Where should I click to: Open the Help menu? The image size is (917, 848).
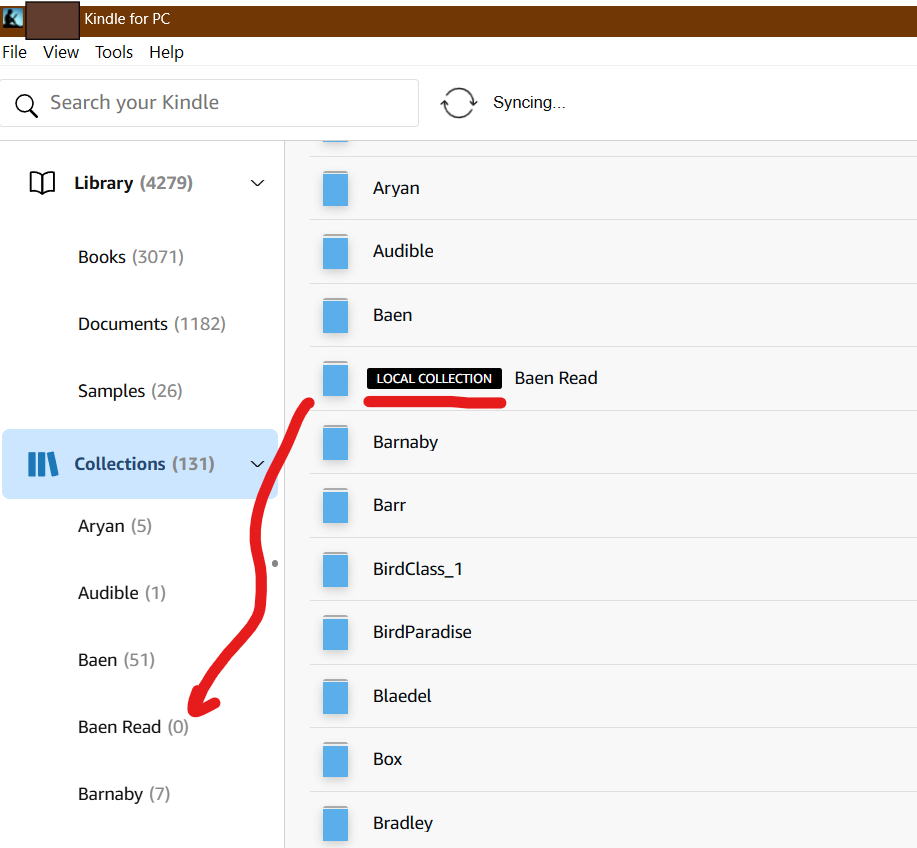click(x=166, y=53)
